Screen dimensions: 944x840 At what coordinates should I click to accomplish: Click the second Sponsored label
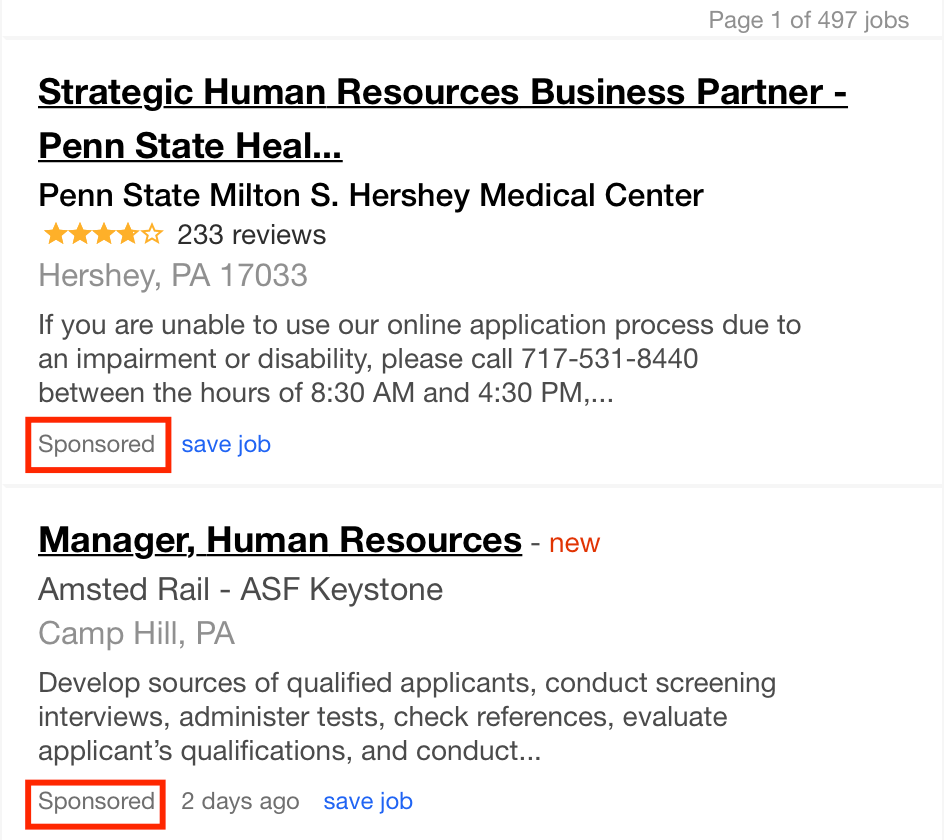[96, 801]
